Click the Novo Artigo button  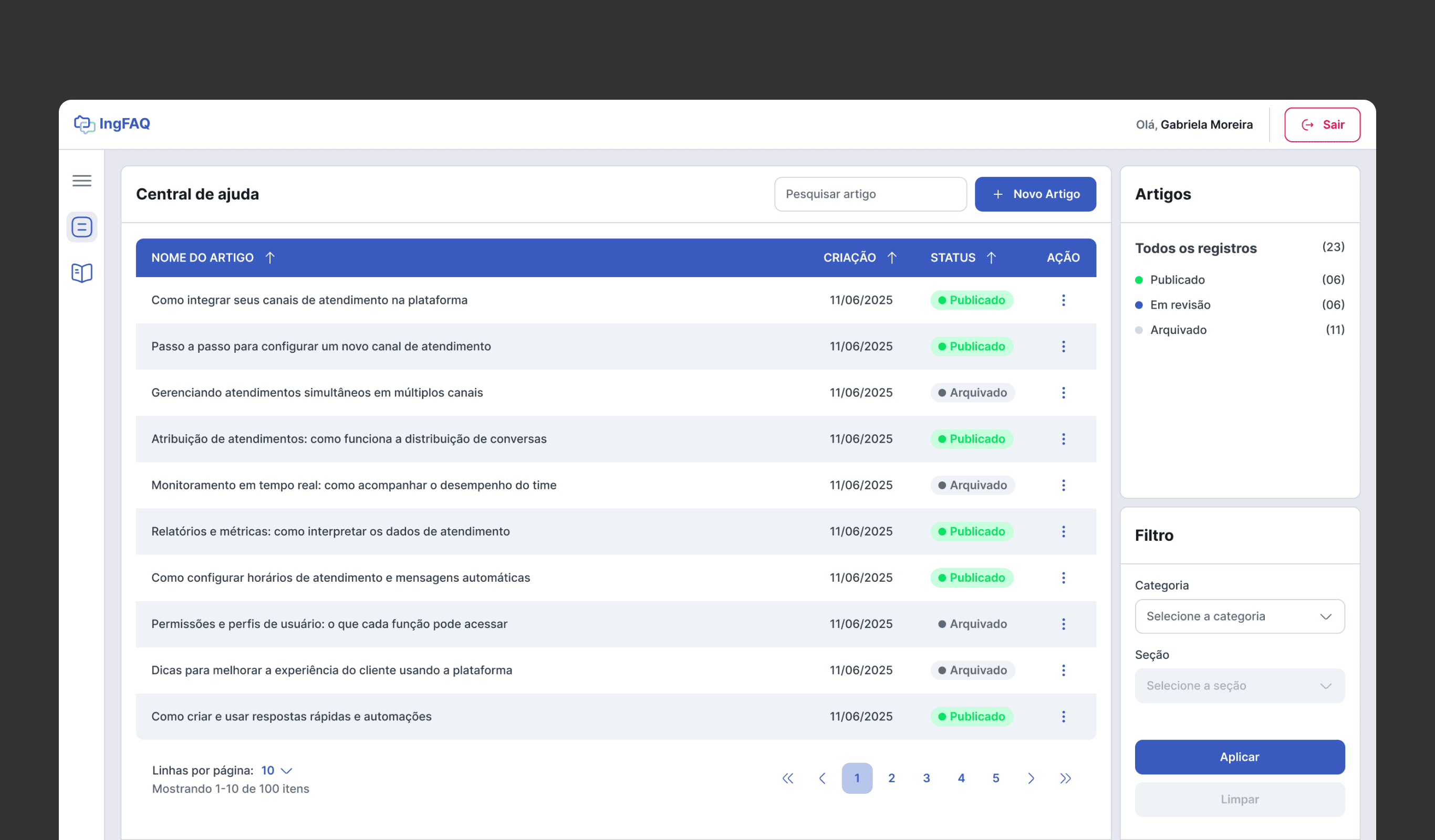click(x=1035, y=194)
